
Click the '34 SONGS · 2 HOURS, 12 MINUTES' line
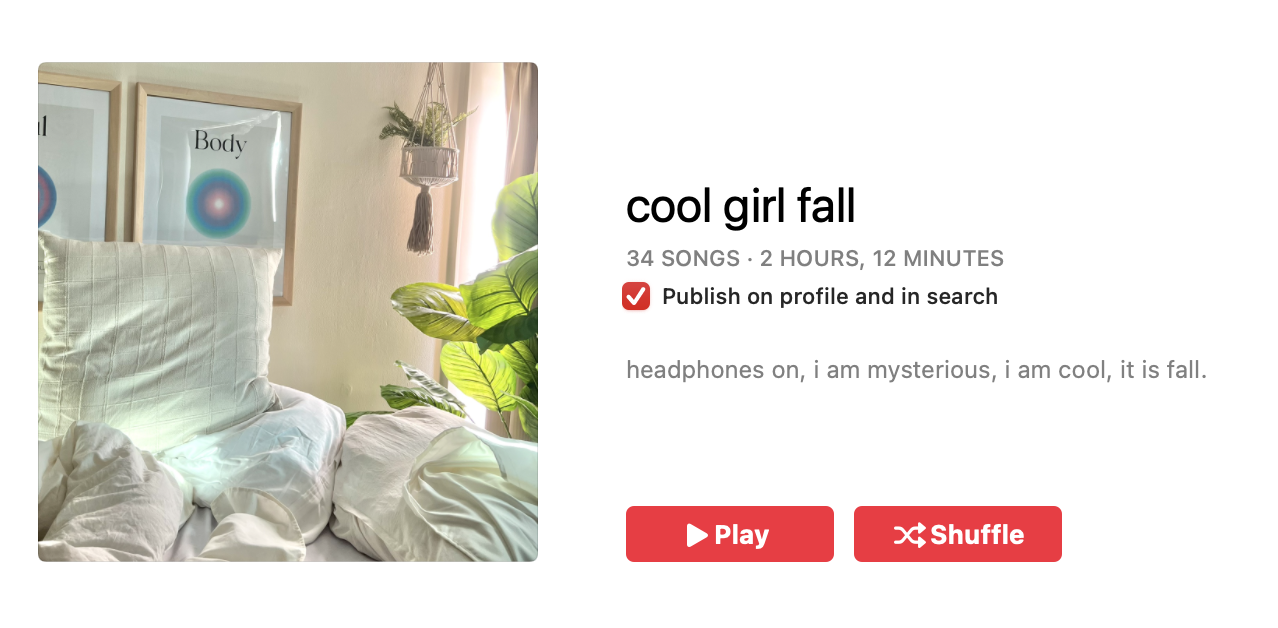pos(815,259)
